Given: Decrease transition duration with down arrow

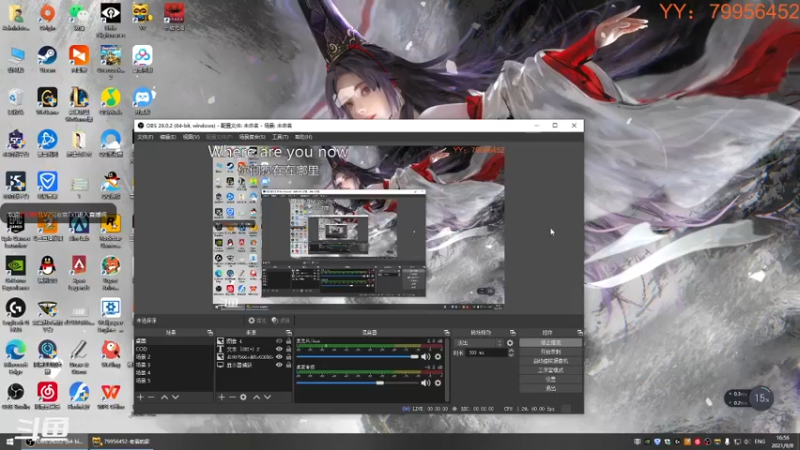Looking at the screenshot, I should point(511,355).
